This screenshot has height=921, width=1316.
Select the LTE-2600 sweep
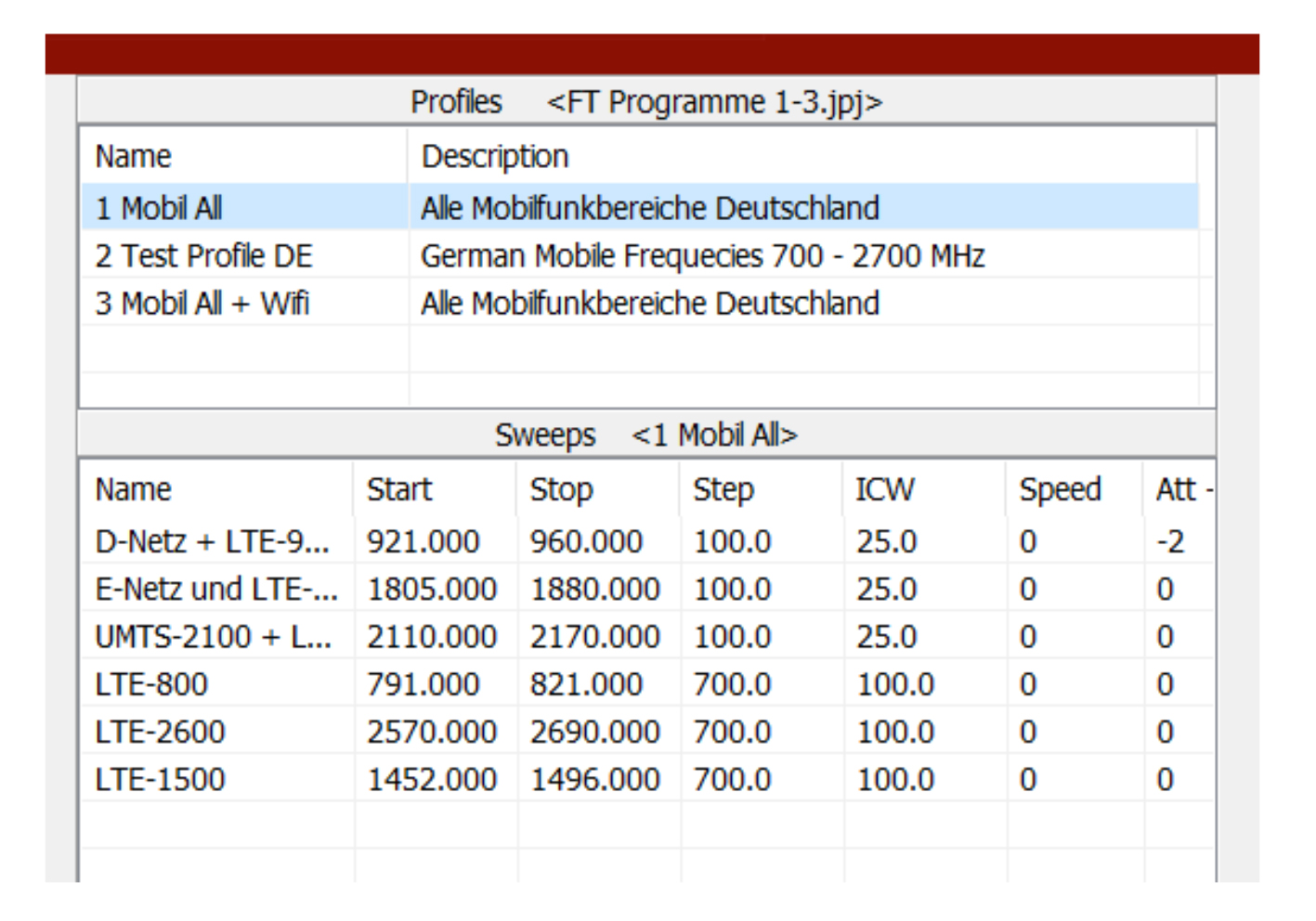click(160, 732)
